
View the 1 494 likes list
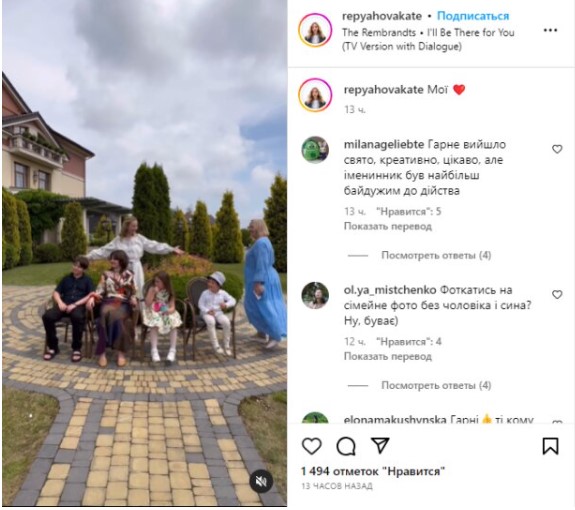(x=373, y=471)
